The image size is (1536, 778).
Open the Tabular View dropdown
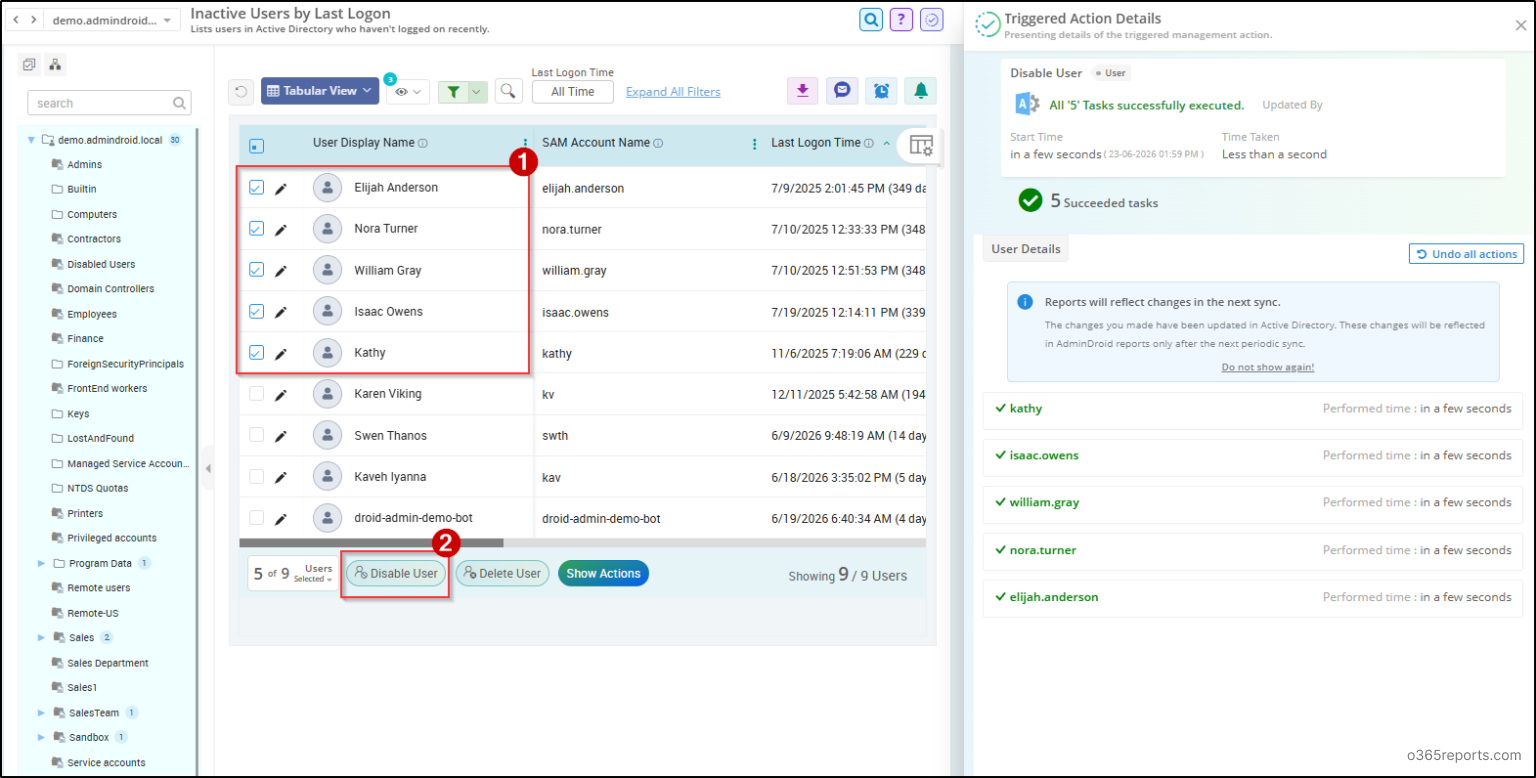[x=319, y=91]
